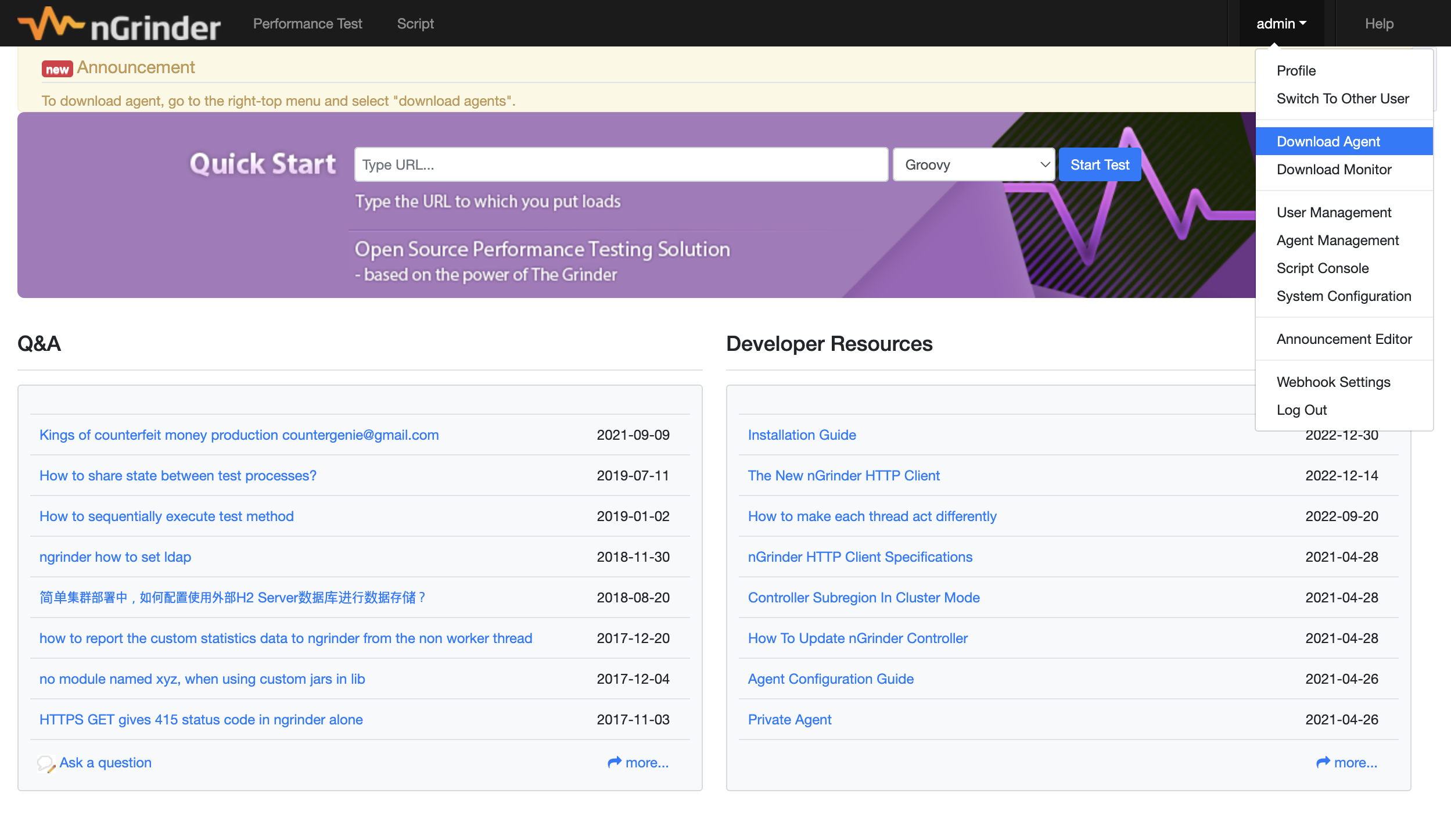This screenshot has height=840, width=1451.
Task: Open the admin dropdown menu
Action: click(1281, 24)
